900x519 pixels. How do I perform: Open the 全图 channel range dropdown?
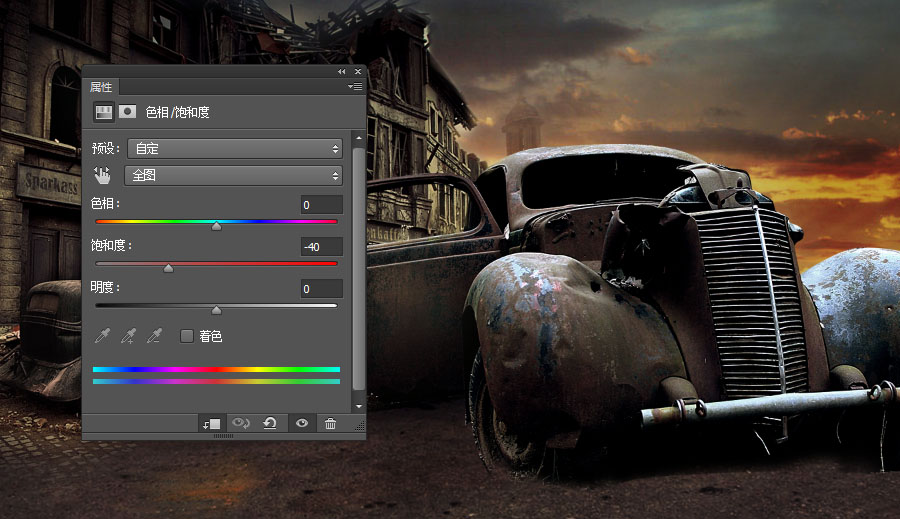click(234, 175)
